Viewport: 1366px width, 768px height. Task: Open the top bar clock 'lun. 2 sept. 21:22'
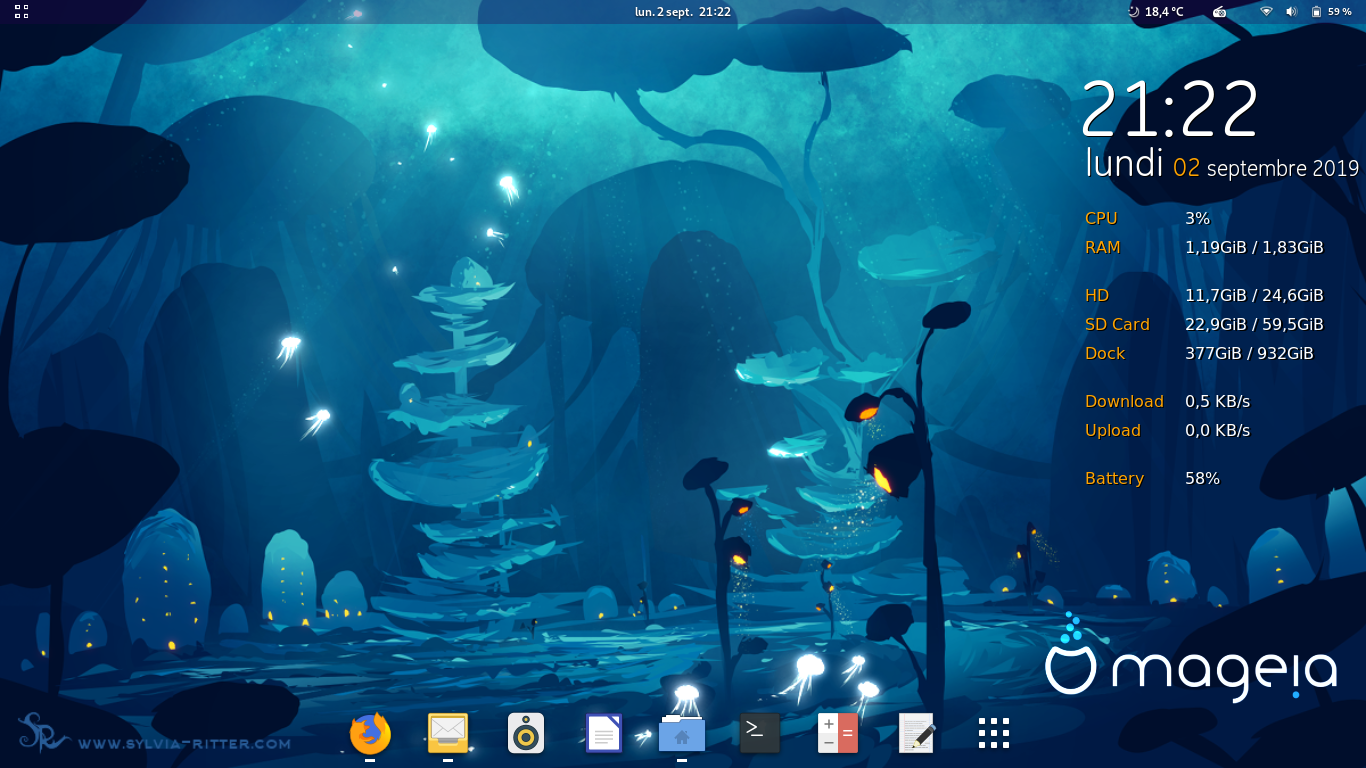[683, 12]
